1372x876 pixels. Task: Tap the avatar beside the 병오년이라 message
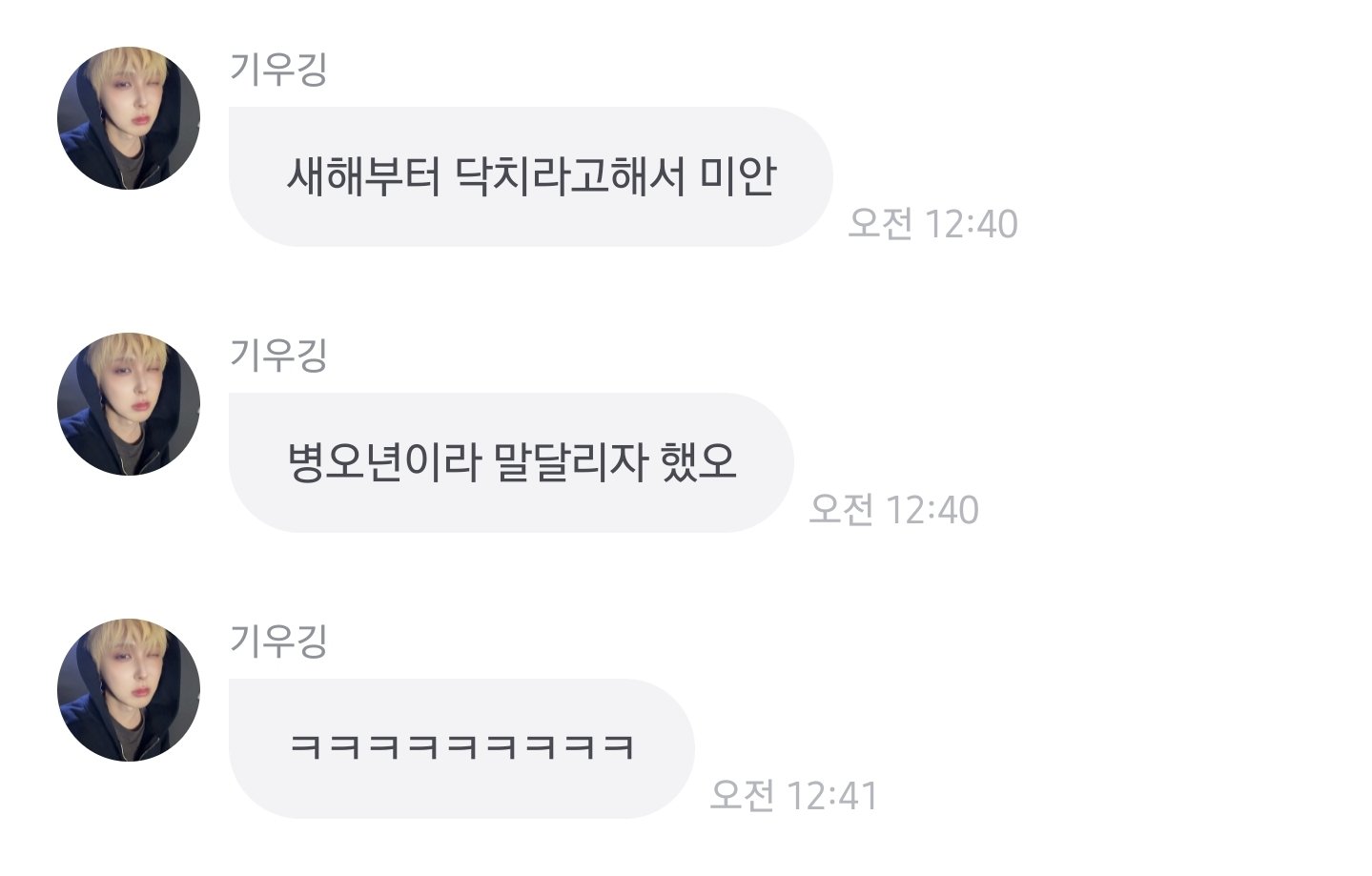tap(129, 404)
